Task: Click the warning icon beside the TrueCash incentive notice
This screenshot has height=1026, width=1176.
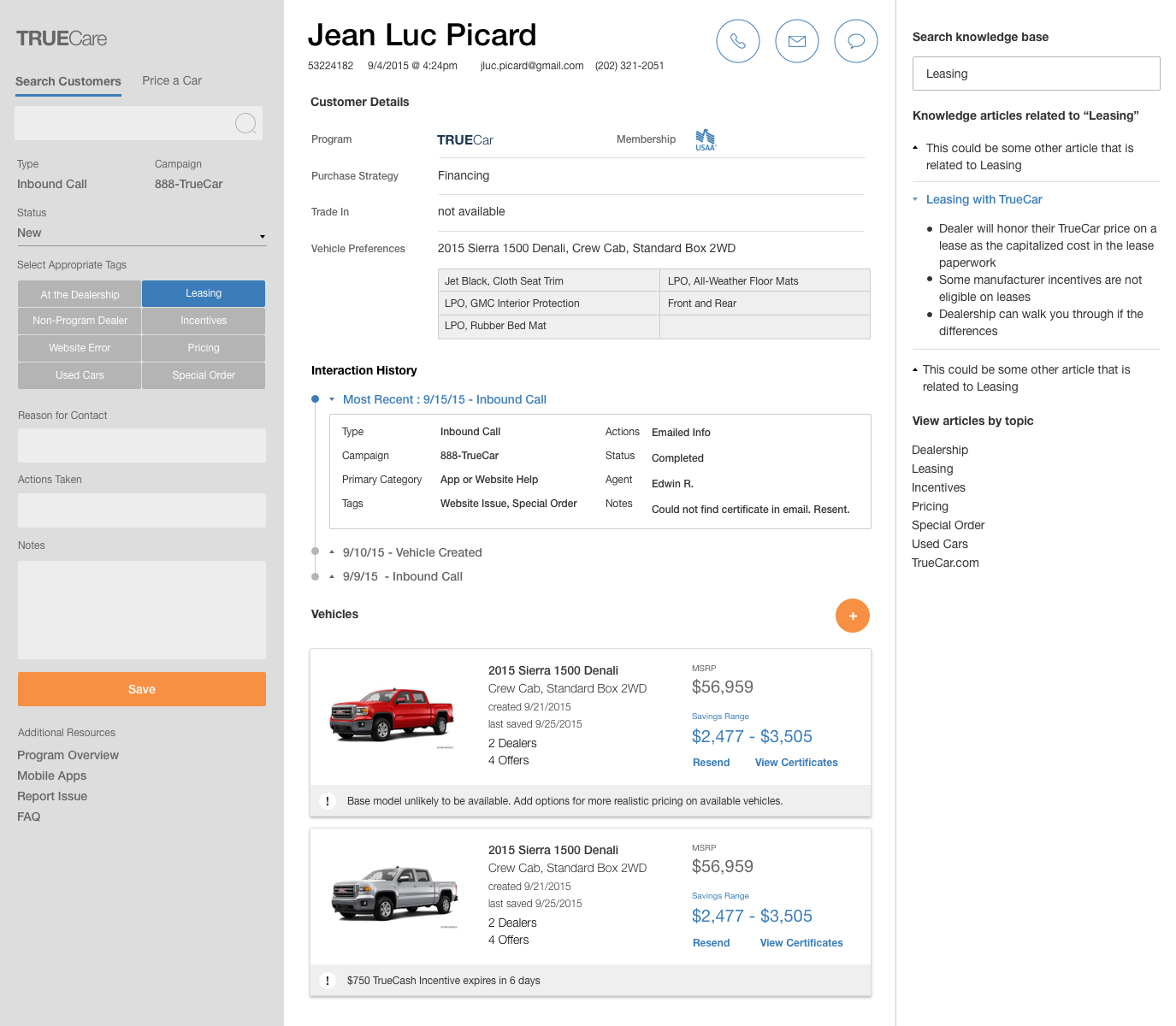Action: (x=328, y=981)
